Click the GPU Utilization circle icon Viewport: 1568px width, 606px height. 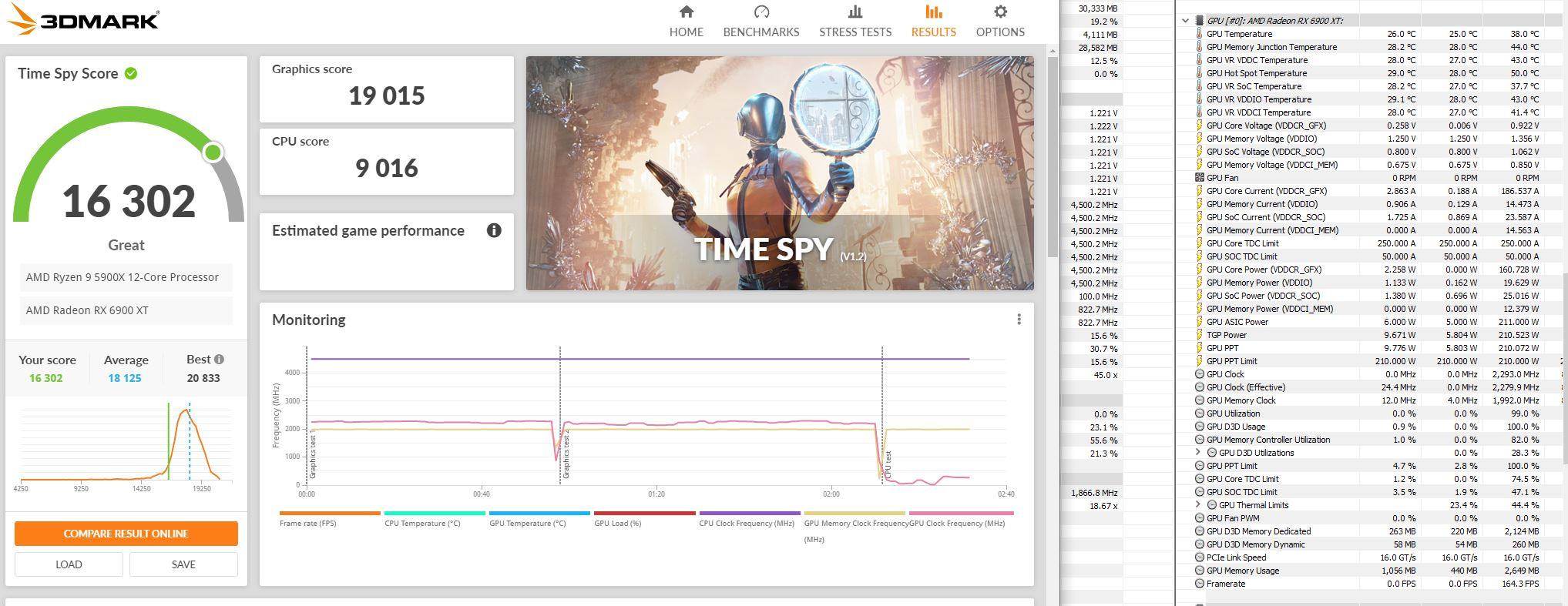(1199, 413)
